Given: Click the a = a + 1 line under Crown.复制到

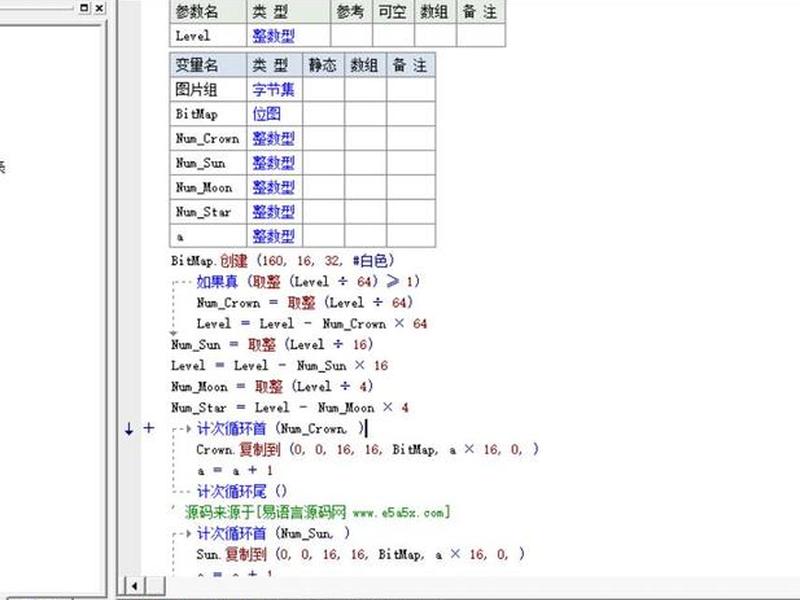Looking at the screenshot, I should (235, 470).
